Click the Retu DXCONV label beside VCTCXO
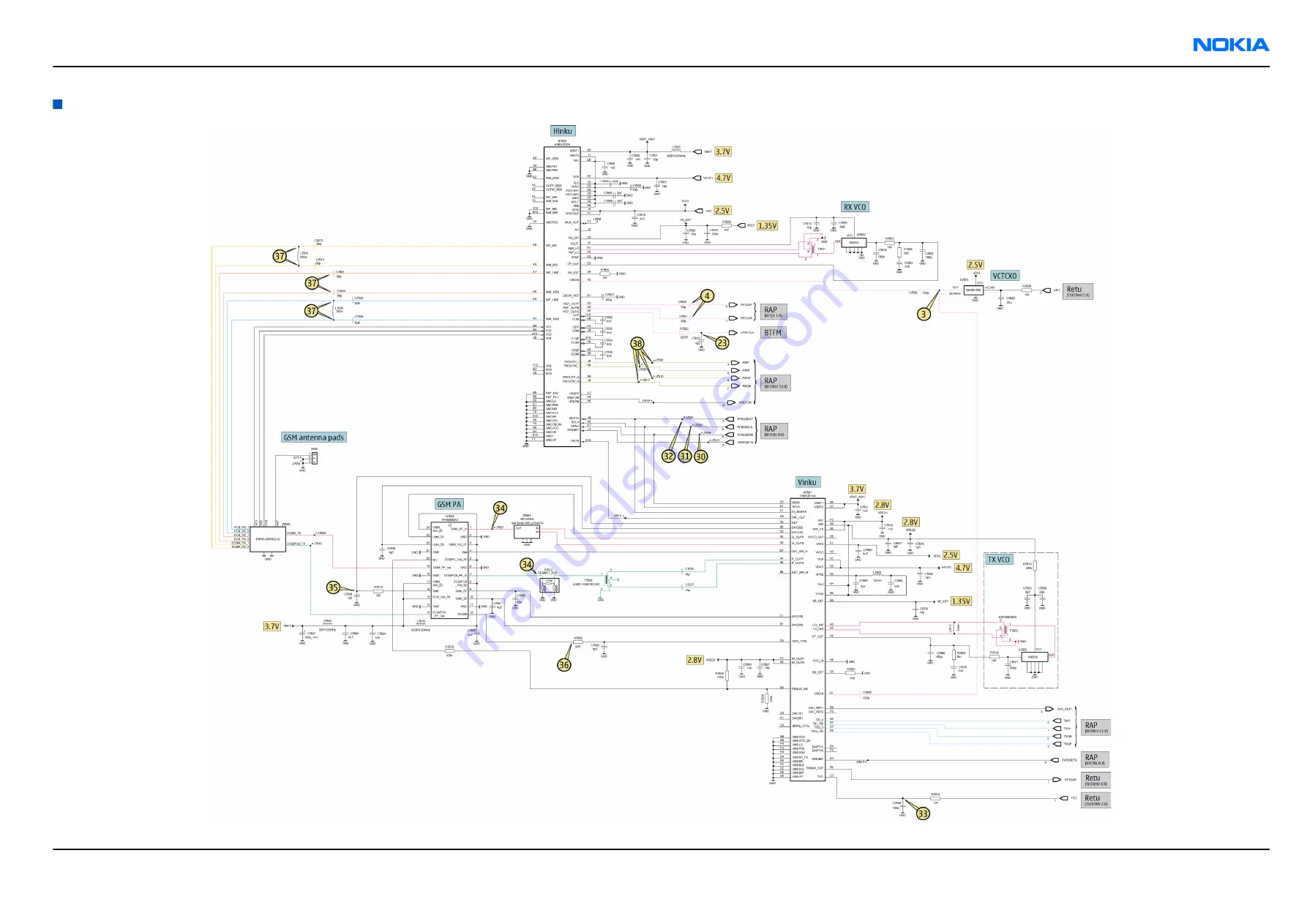This screenshot has height=924, width=1307. [1078, 291]
